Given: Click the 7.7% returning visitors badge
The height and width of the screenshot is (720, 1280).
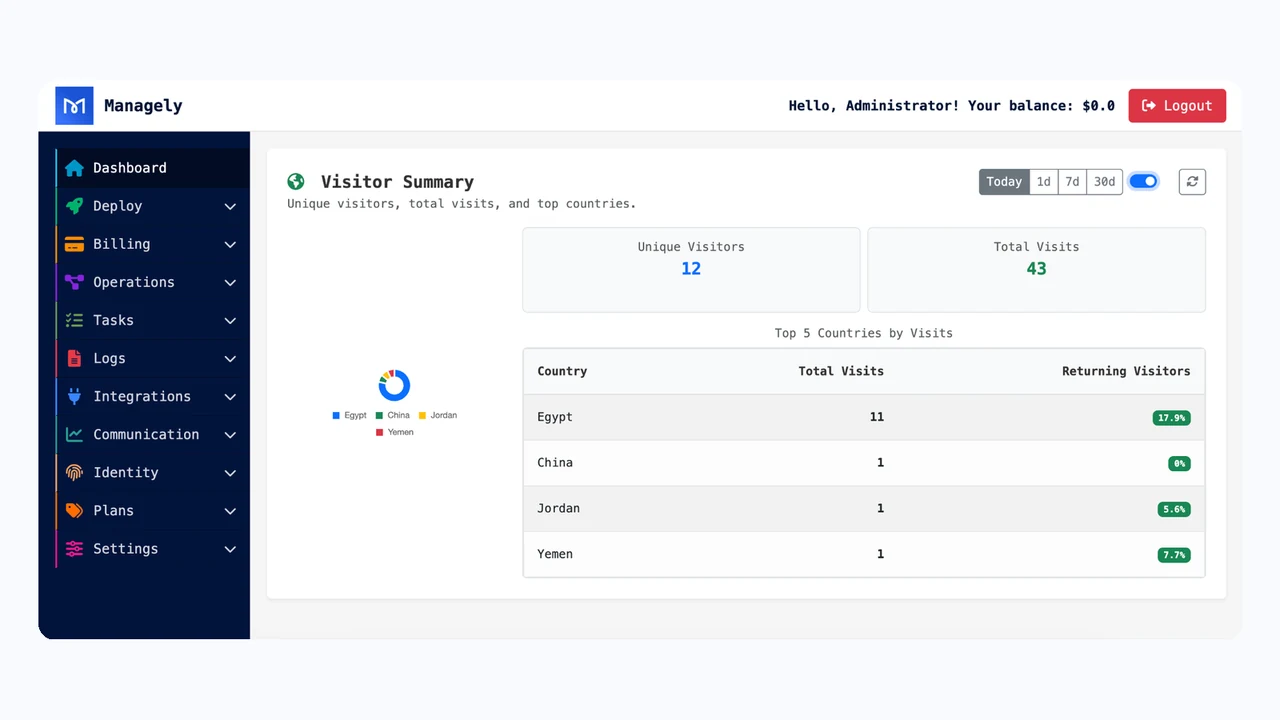Looking at the screenshot, I should click(1174, 555).
